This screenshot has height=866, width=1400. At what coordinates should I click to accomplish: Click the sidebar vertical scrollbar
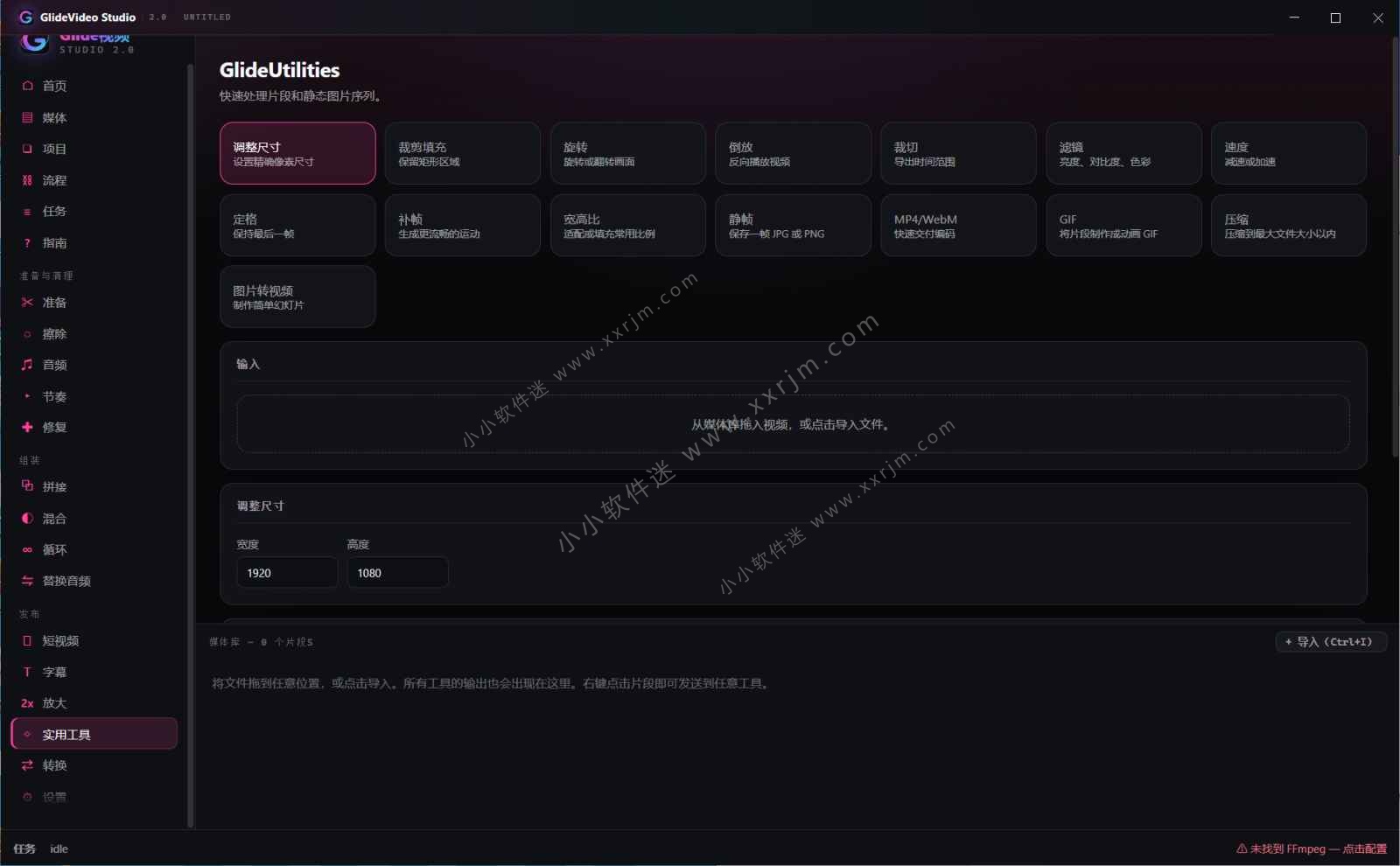[190, 445]
